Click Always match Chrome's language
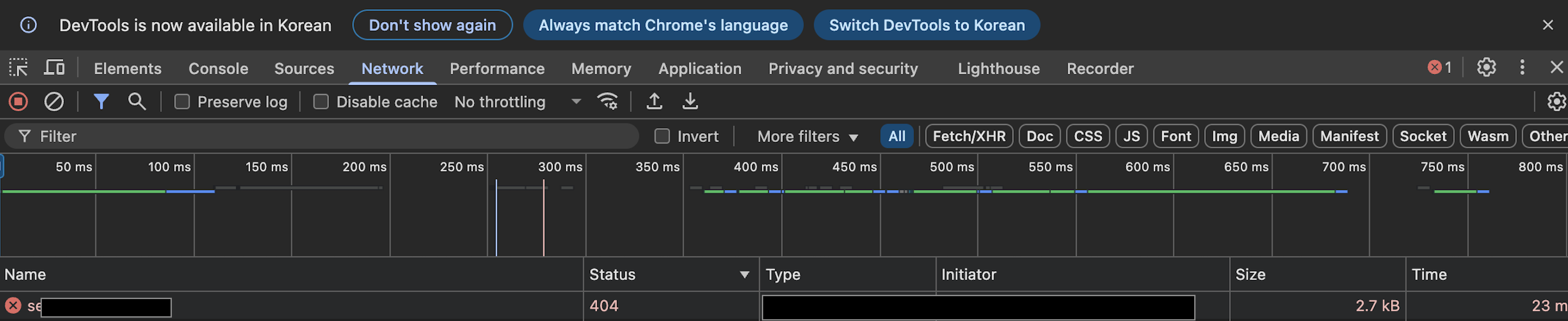This screenshot has height=321, width=1568. click(663, 25)
